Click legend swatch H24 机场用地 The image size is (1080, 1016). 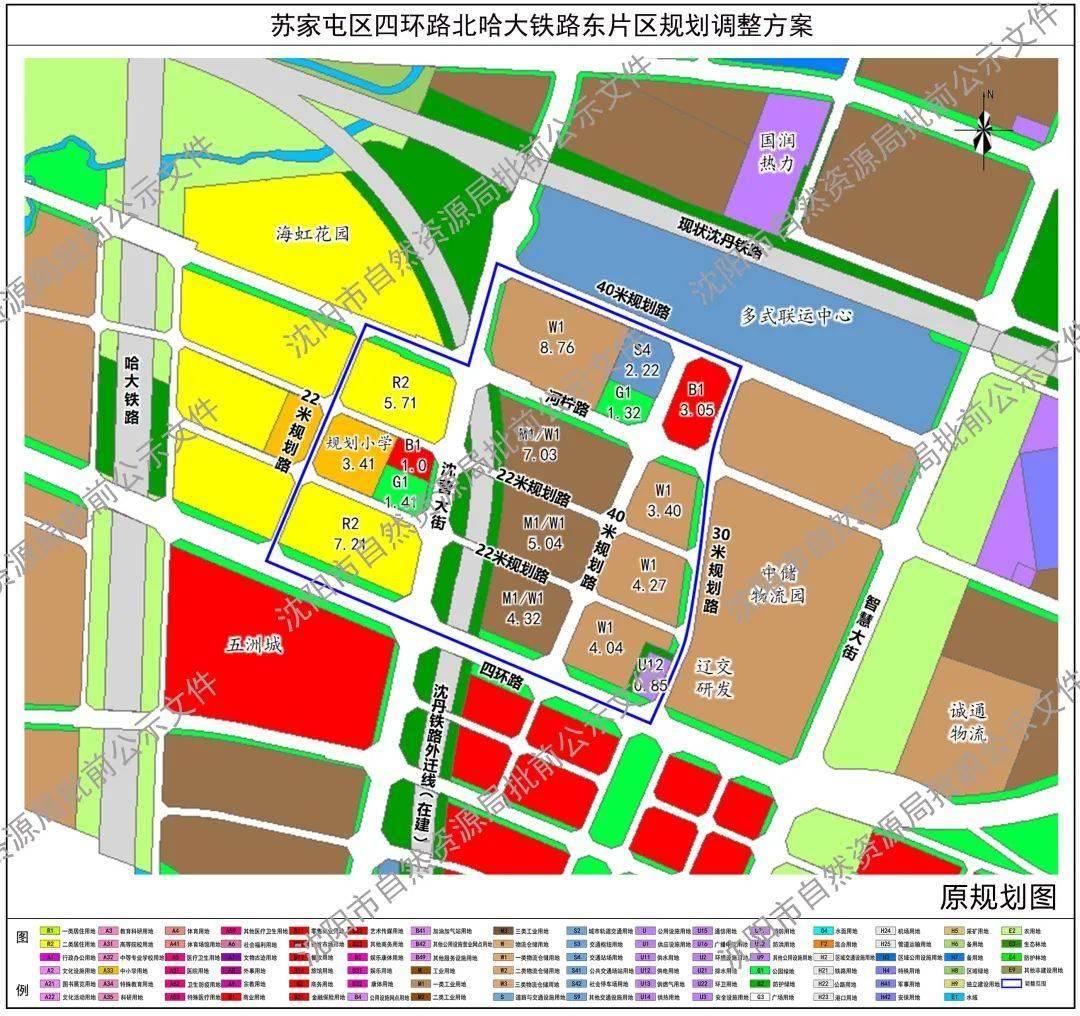[886, 931]
